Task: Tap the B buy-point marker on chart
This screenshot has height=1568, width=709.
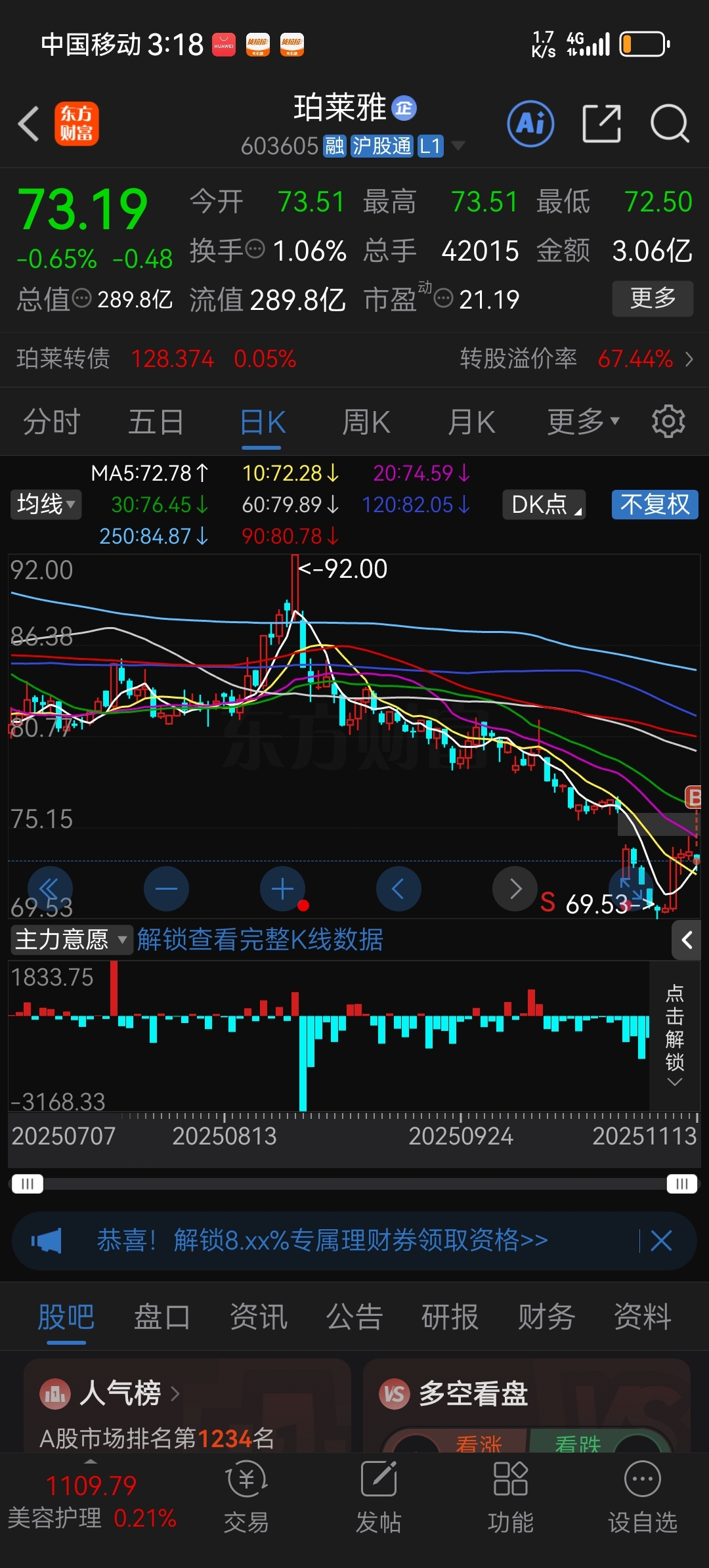Action: tap(693, 797)
